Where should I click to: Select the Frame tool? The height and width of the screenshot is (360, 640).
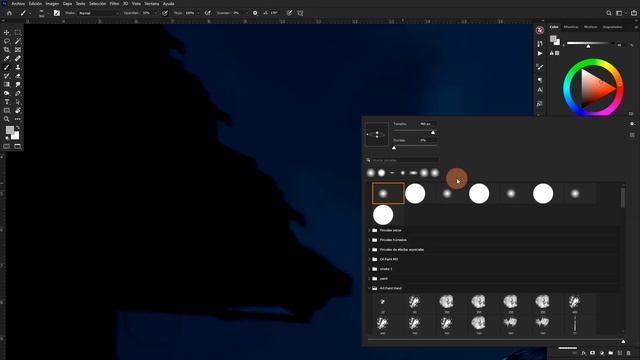tap(18, 50)
